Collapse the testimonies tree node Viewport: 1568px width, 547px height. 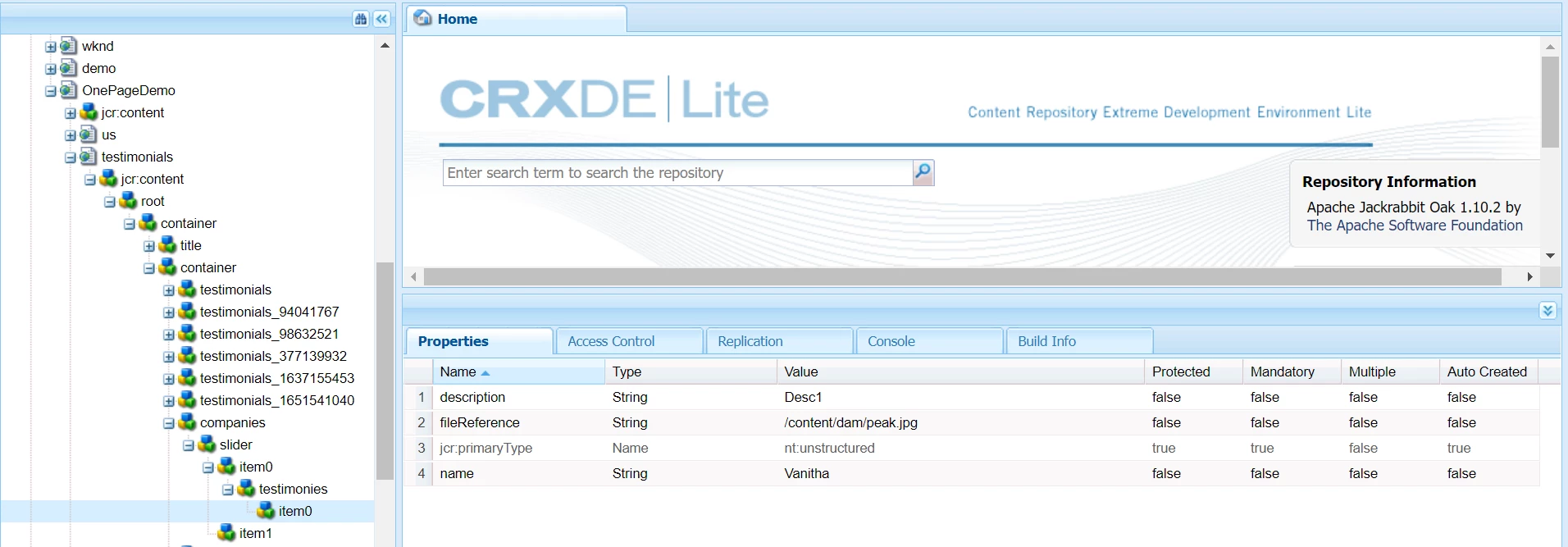[x=227, y=490]
